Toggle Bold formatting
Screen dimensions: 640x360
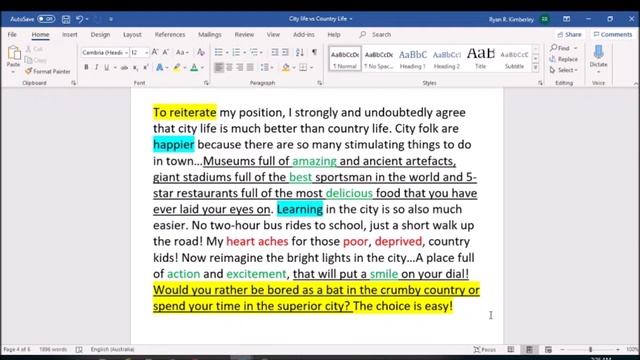[x=86, y=67]
